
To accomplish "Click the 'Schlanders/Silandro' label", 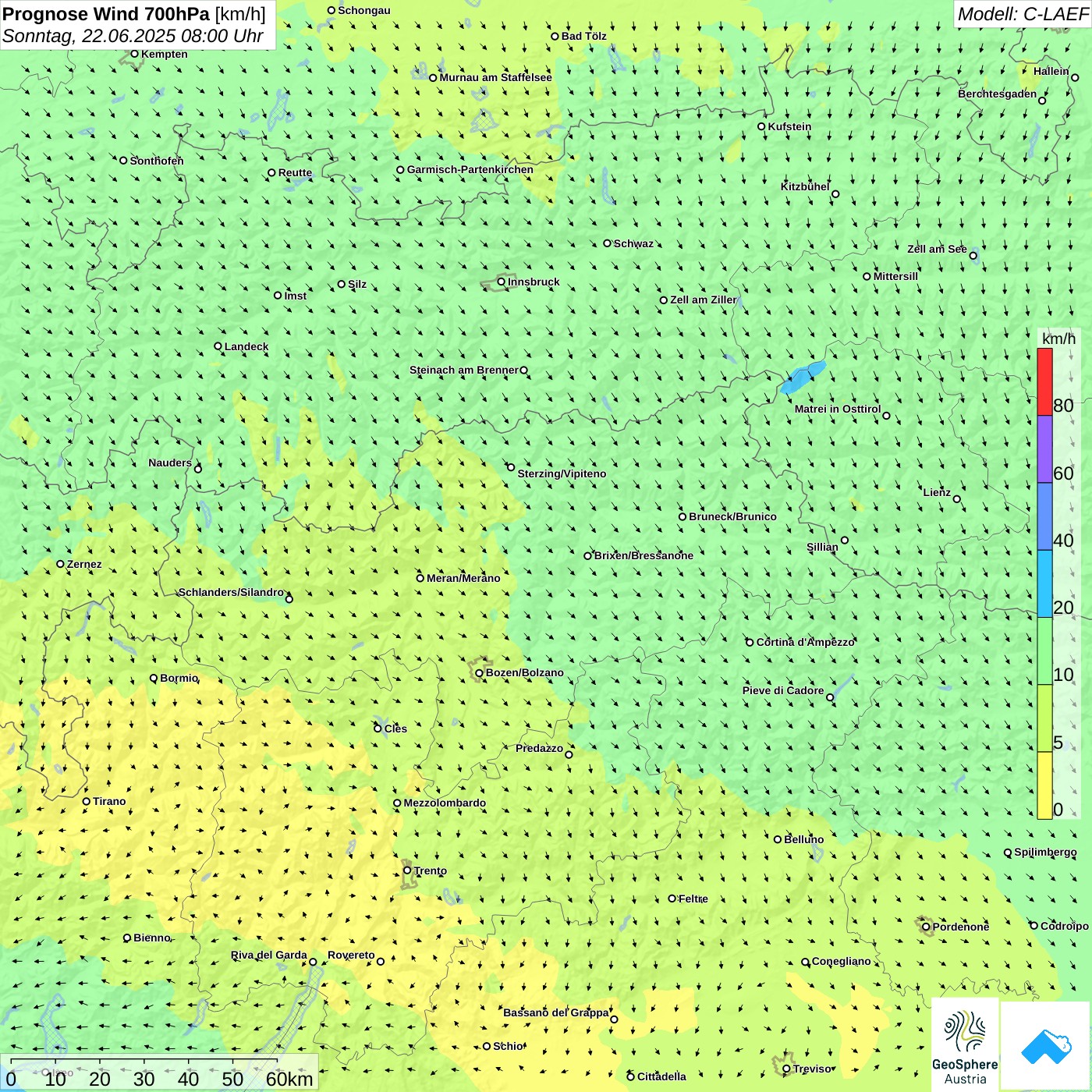I will (231, 592).
